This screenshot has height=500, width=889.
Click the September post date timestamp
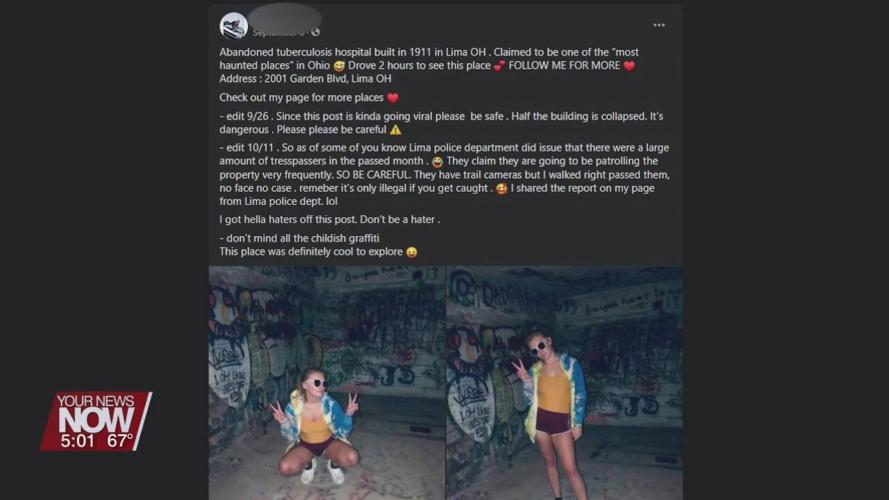(x=274, y=33)
